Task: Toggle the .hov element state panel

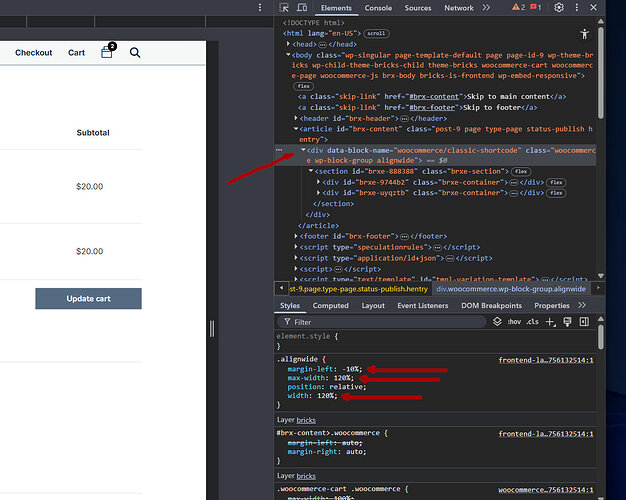Action: [x=515, y=322]
